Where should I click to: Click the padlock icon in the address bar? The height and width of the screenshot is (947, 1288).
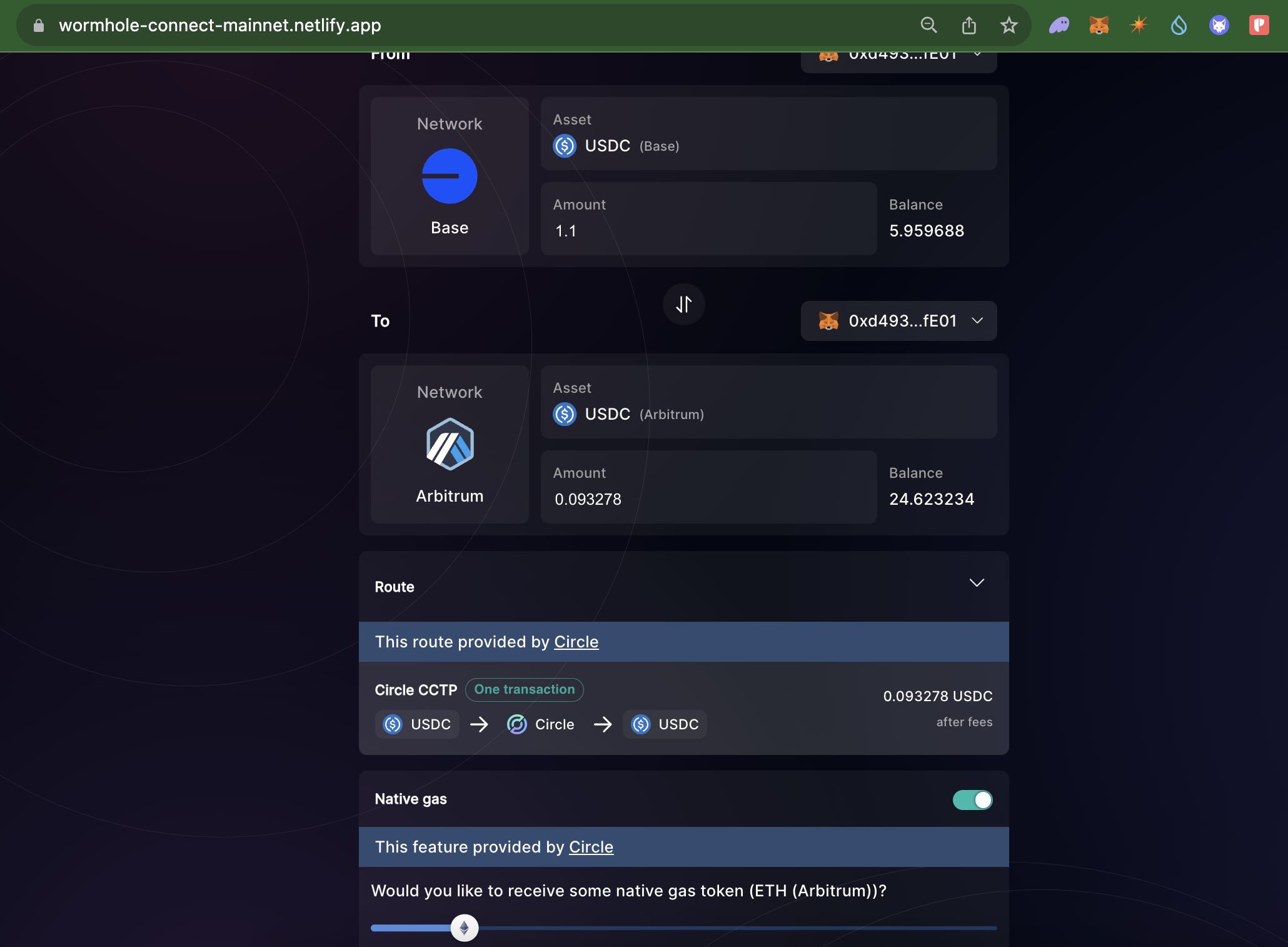(x=38, y=25)
